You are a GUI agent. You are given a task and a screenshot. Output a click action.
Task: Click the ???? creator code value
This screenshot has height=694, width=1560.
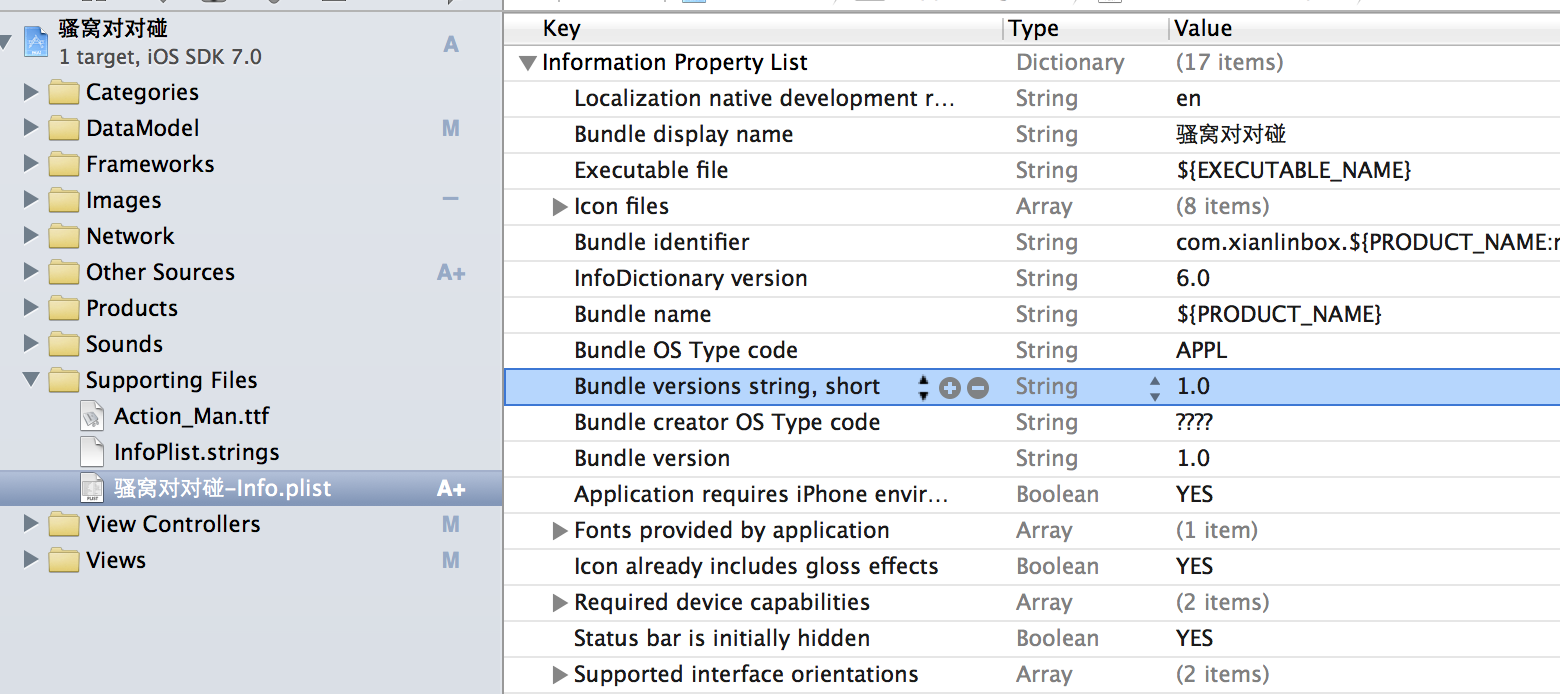[1194, 423]
